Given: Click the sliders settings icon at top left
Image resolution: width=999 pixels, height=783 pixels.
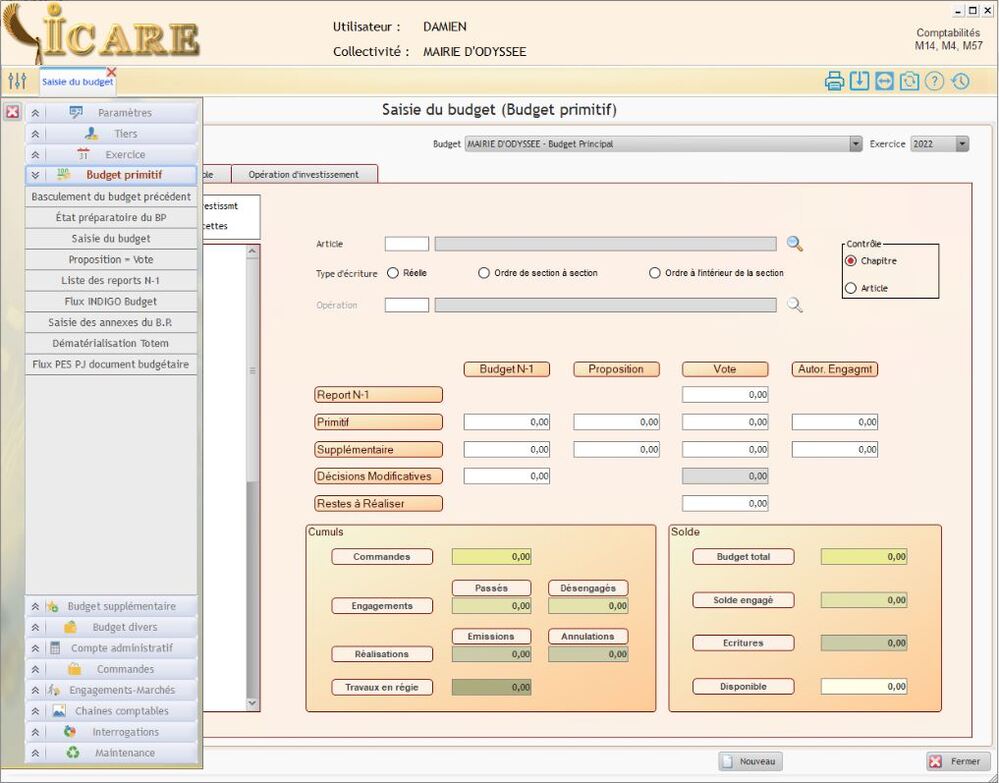Looking at the screenshot, I should [x=17, y=82].
